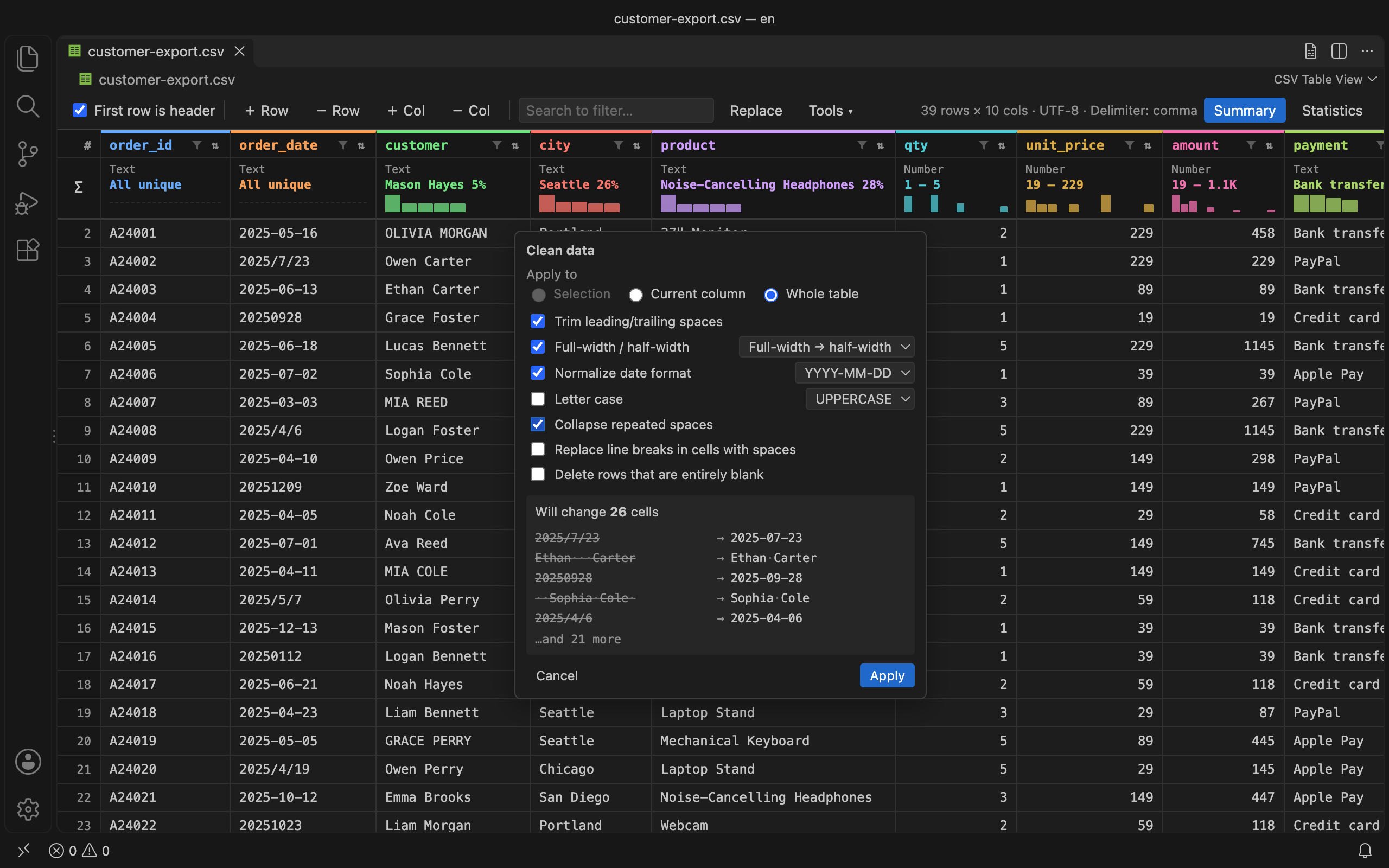The height and width of the screenshot is (868, 1389).
Task: Open the Tools dropdown menu
Action: [x=831, y=110]
